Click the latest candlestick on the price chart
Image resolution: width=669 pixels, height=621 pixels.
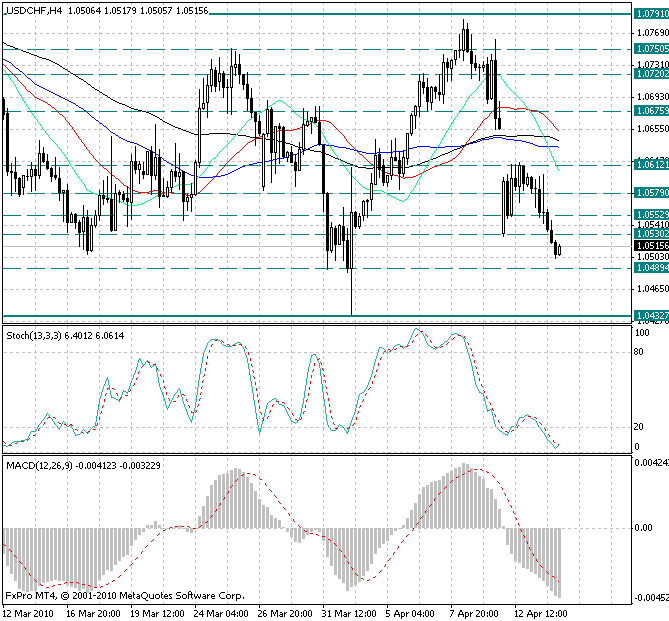click(x=559, y=250)
